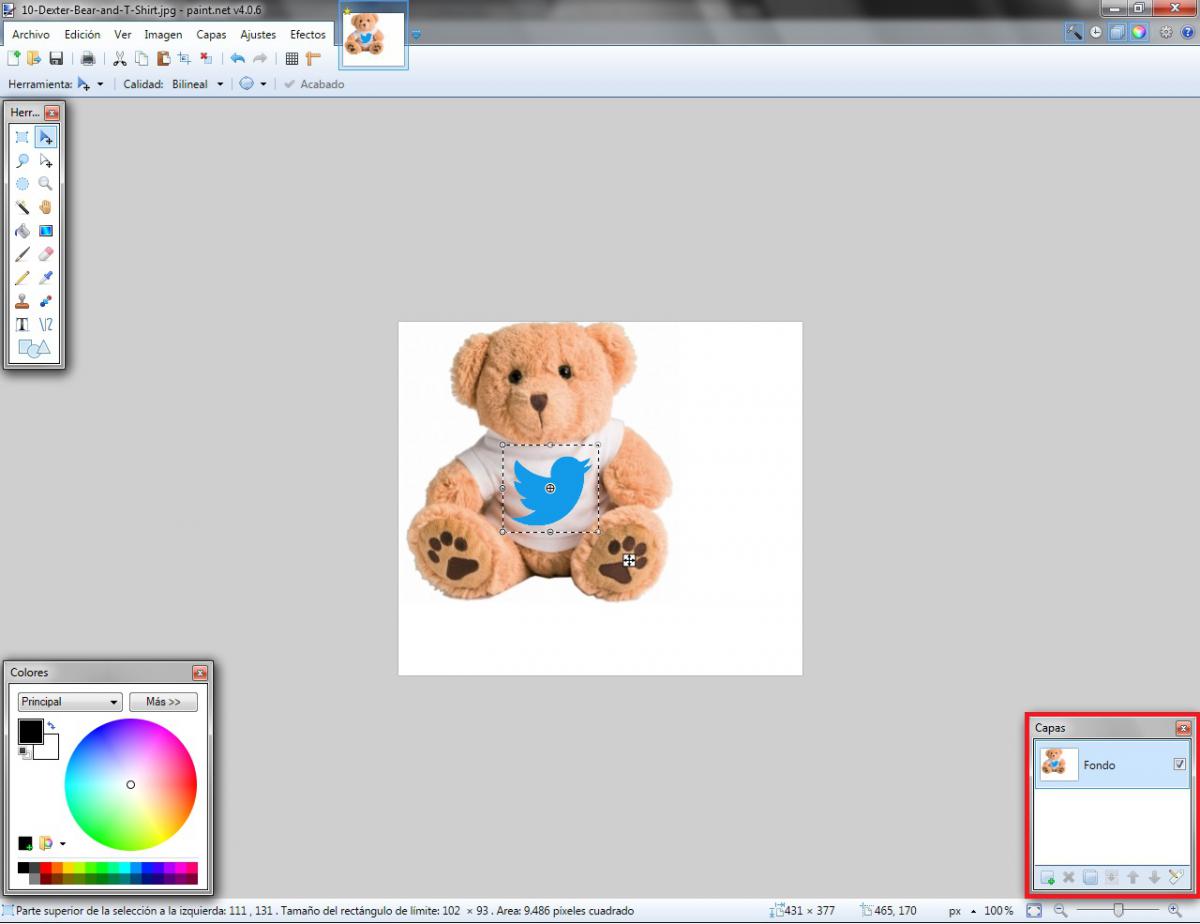Click the Undo arrow icon
The width and height of the screenshot is (1200, 924).
coord(238,59)
